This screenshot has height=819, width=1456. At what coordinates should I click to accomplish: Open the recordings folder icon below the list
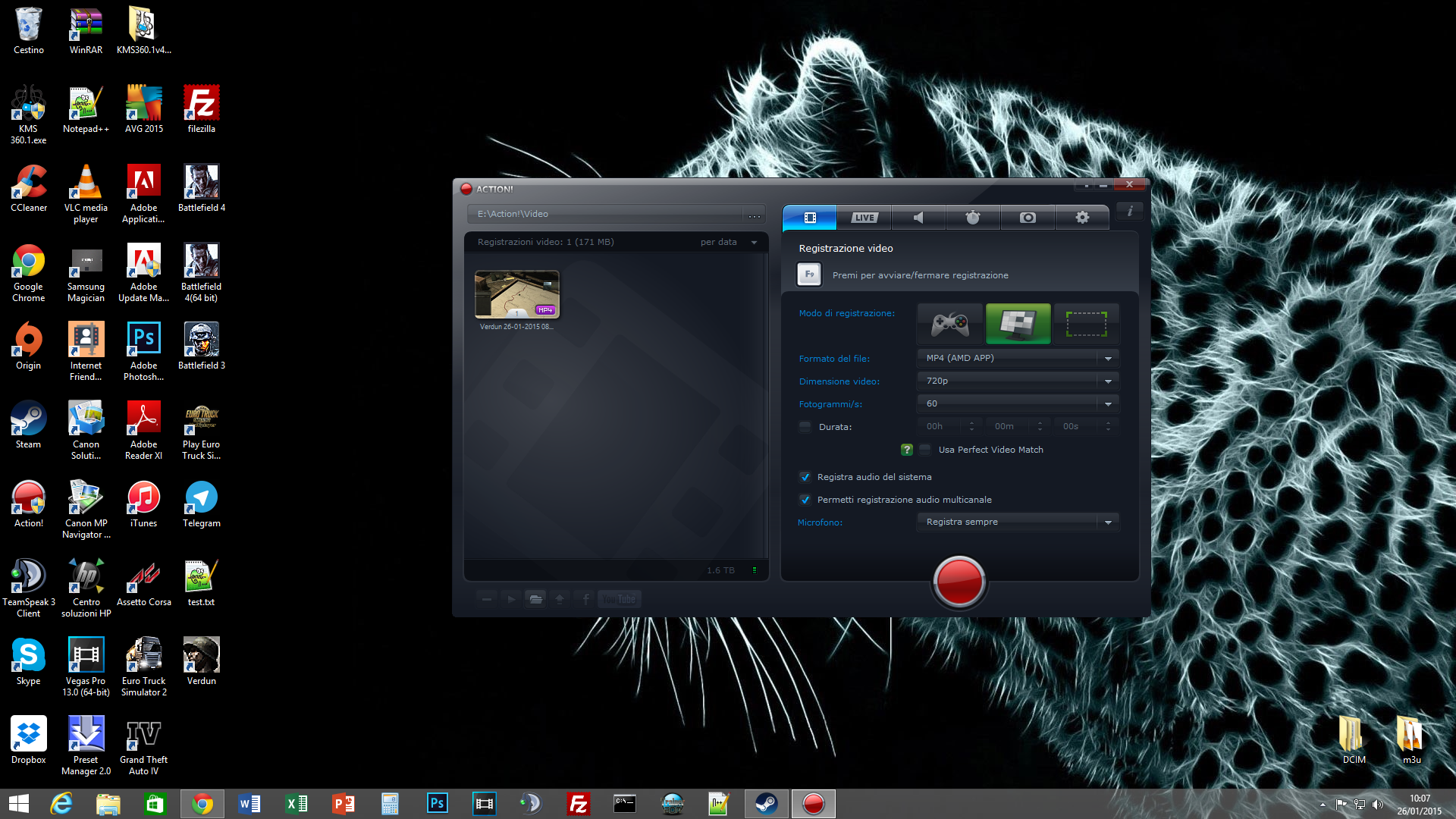pyautogui.click(x=535, y=599)
